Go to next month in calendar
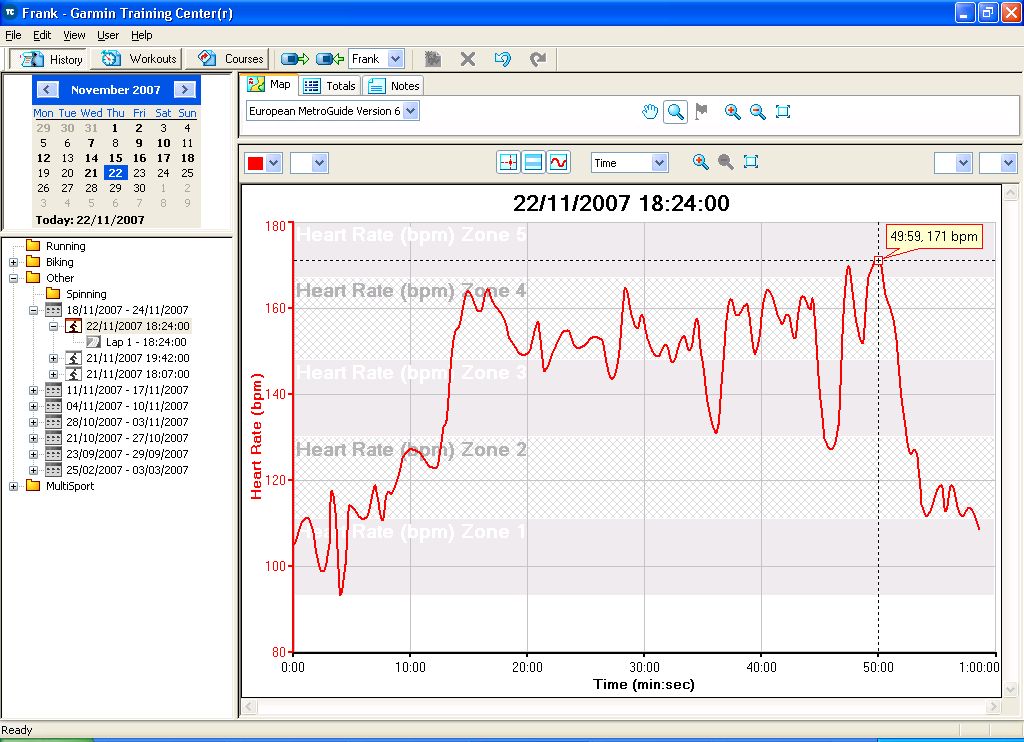Image resolution: width=1024 pixels, height=742 pixels. (184, 90)
